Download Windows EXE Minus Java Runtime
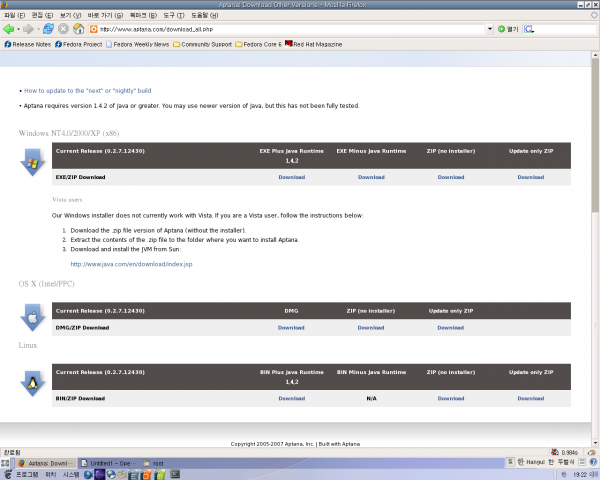 [371, 177]
